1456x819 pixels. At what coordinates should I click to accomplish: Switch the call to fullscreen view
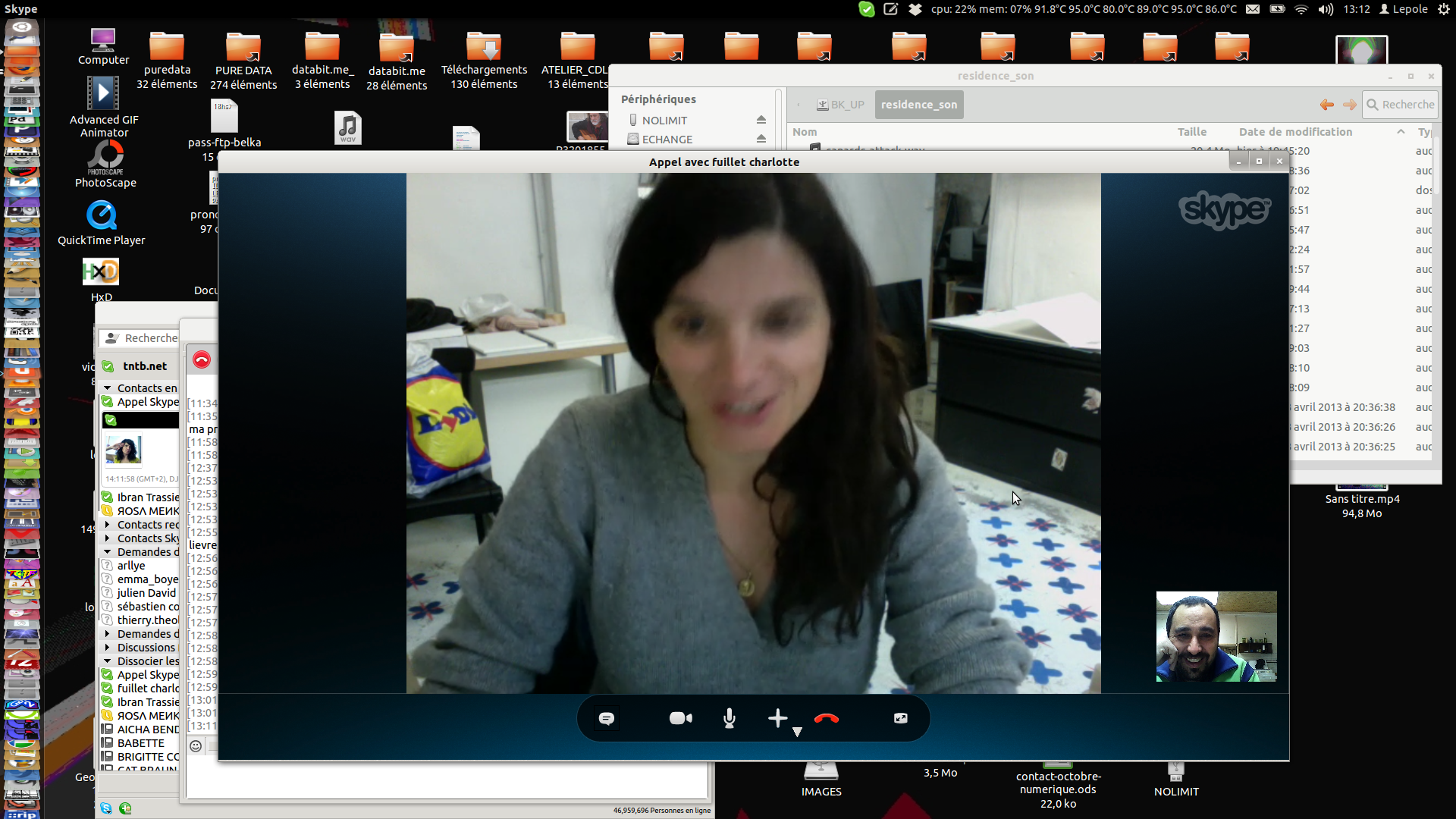click(x=900, y=718)
